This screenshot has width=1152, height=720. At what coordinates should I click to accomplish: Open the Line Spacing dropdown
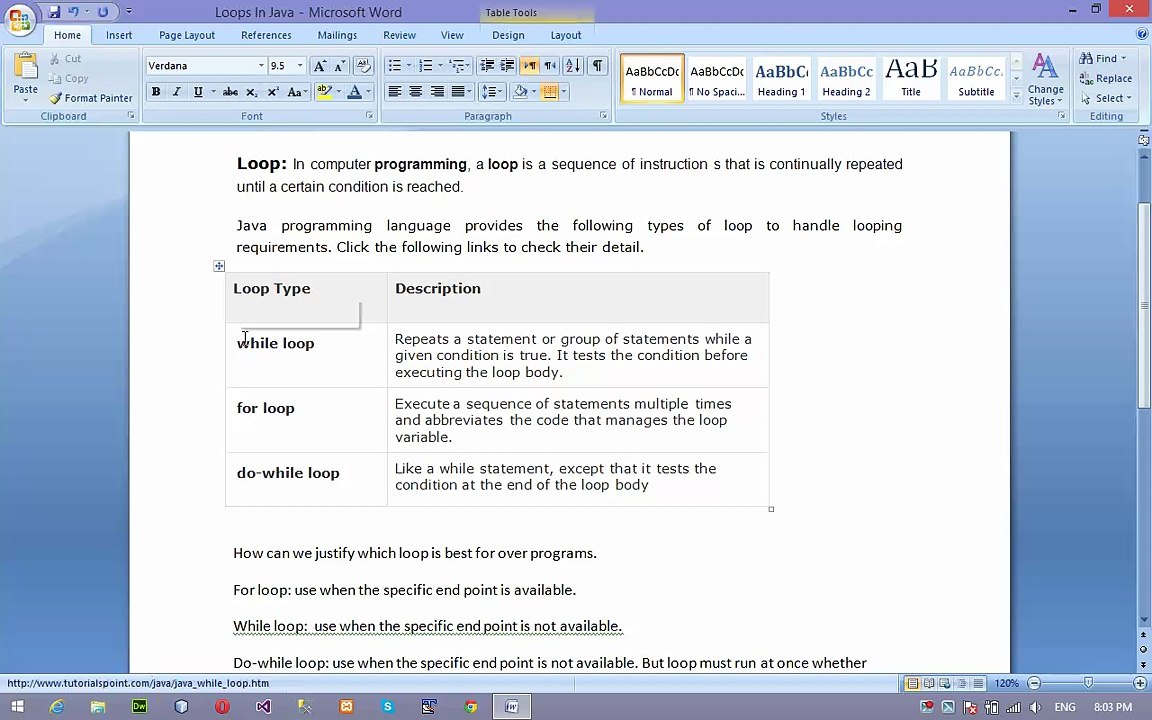[491, 92]
